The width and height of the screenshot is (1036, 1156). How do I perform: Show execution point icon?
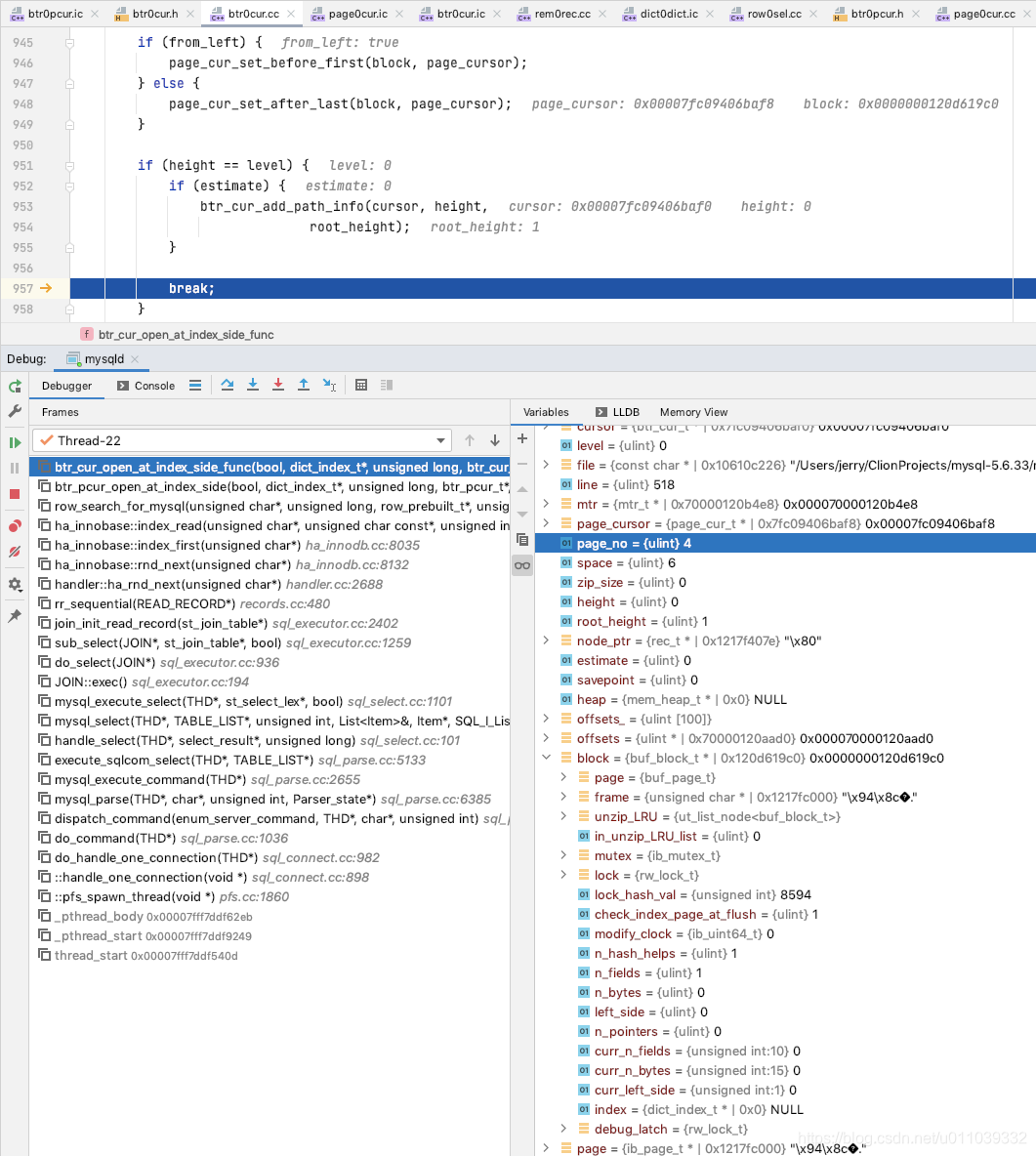pyautogui.click(x=195, y=385)
